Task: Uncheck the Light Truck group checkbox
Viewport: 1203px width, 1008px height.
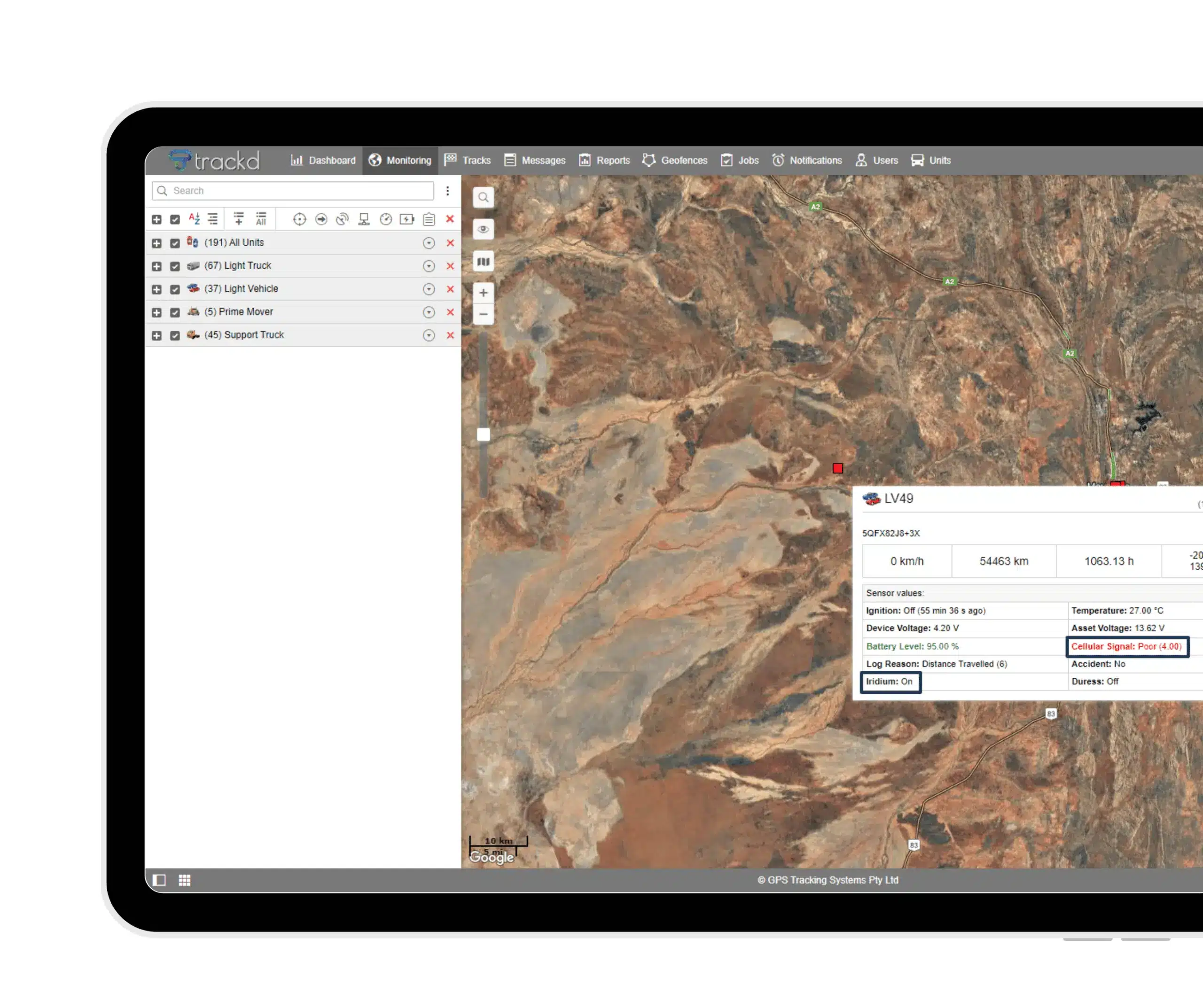Action: [x=175, y=266]
